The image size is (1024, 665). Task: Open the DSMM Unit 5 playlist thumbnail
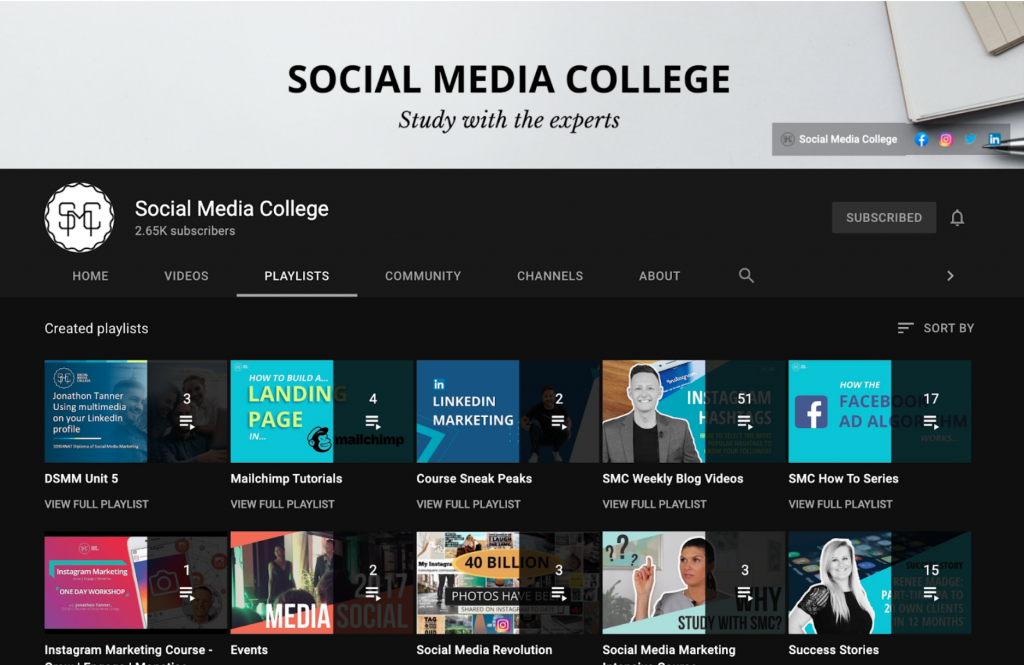click(x=136, y=412)
